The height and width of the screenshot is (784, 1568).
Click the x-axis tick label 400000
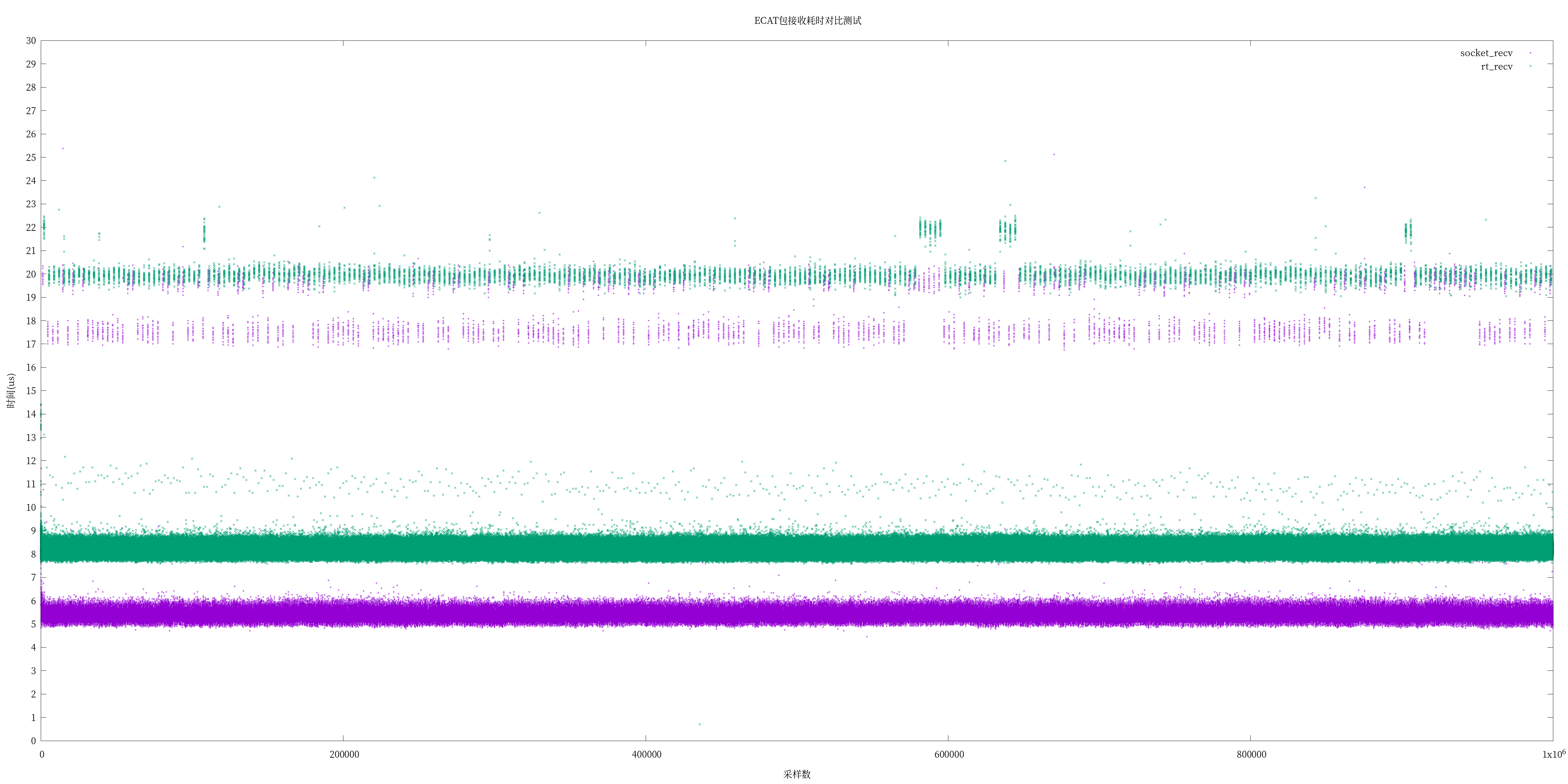click(646, 755)
